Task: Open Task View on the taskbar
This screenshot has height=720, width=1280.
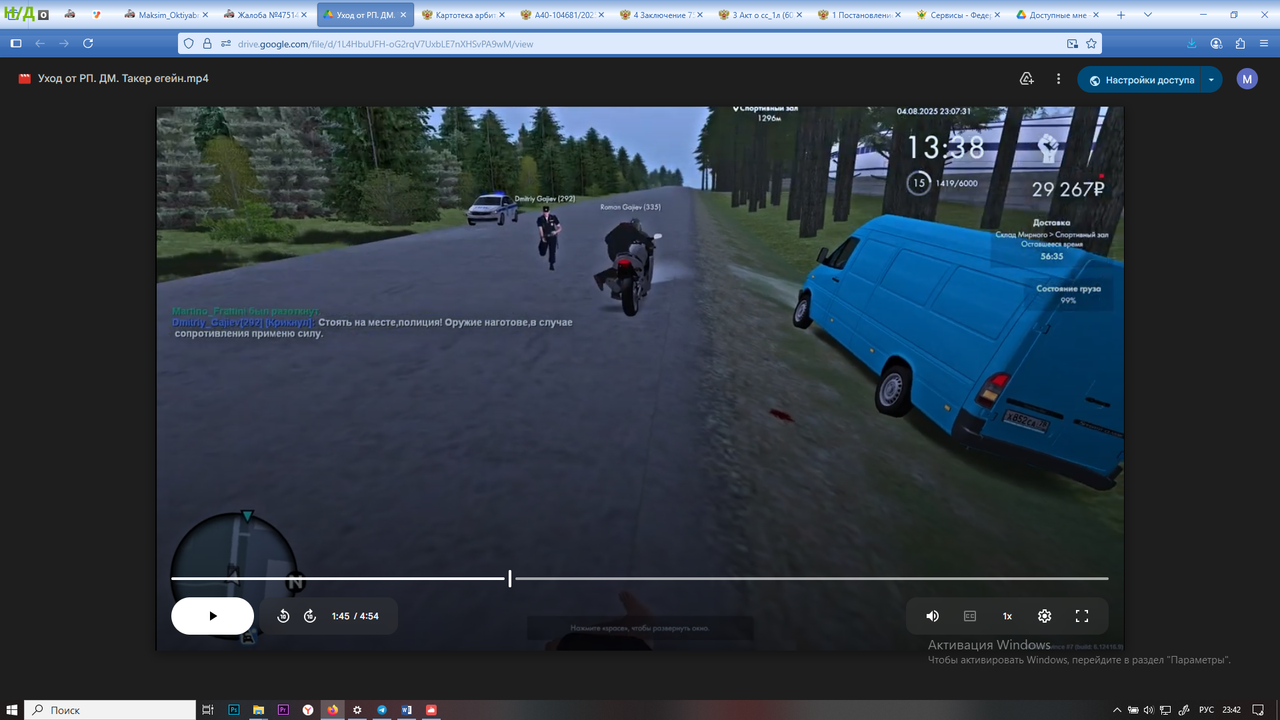Action: pyautogui.click(x=208, y=710)
